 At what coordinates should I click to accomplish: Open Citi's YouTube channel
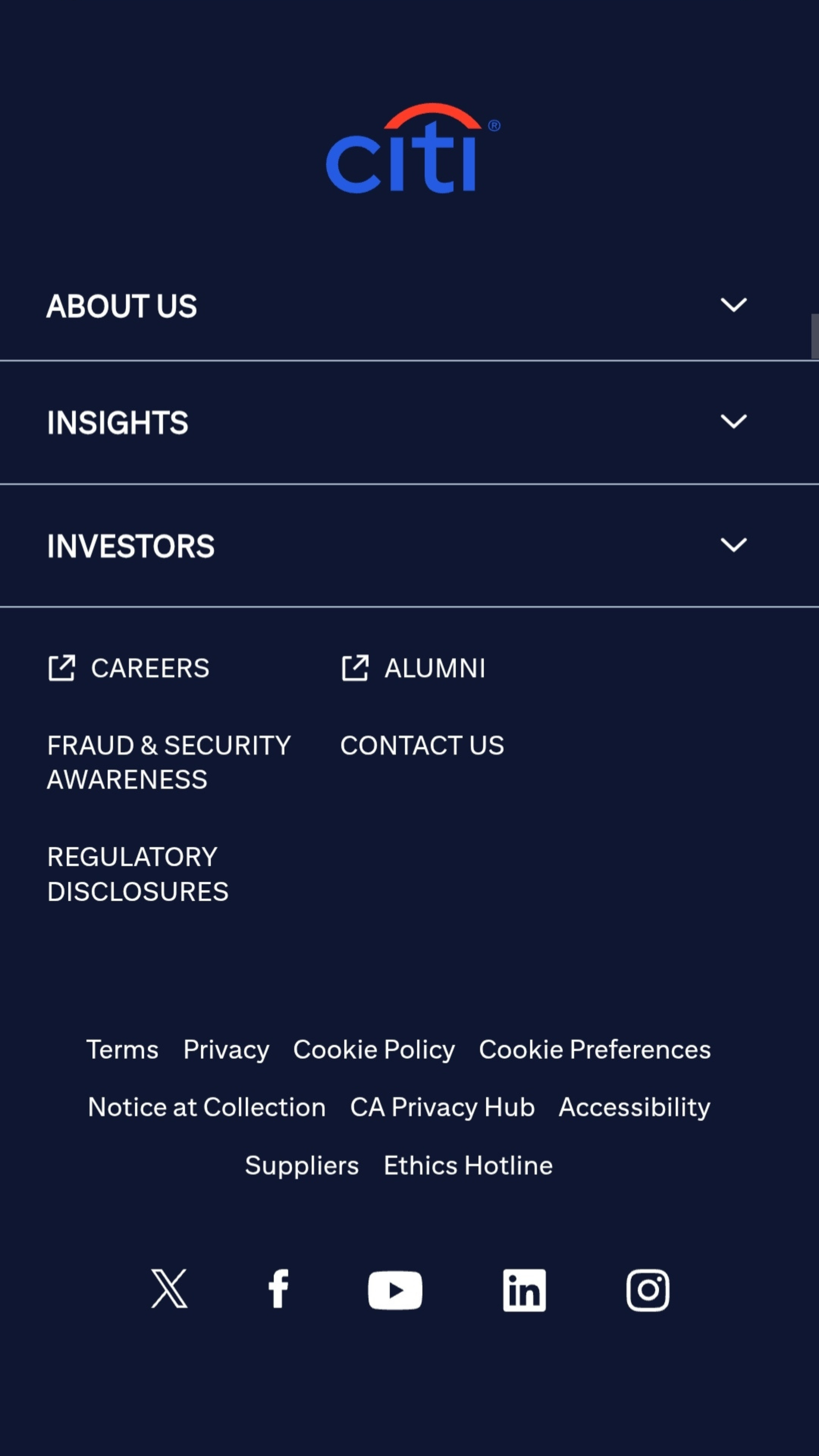(x=395, y=1289)
